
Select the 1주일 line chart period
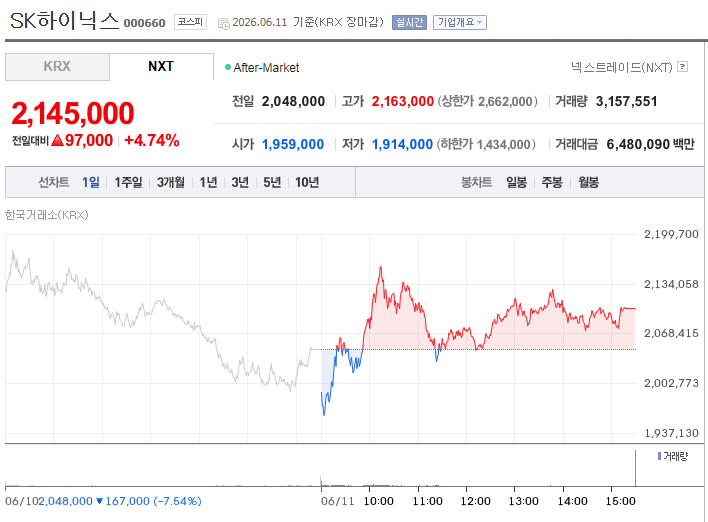(x=128, y=182)
